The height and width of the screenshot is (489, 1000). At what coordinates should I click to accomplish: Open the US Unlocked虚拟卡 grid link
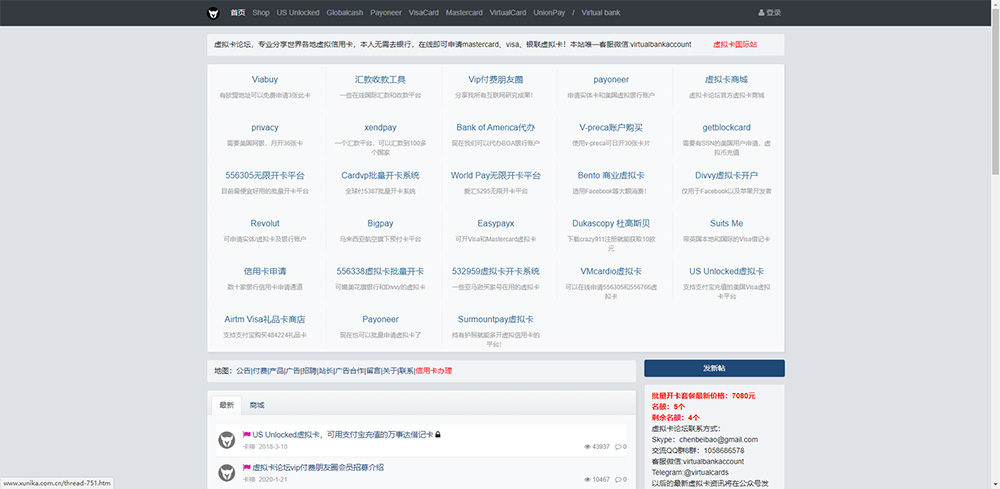point(726,271)
